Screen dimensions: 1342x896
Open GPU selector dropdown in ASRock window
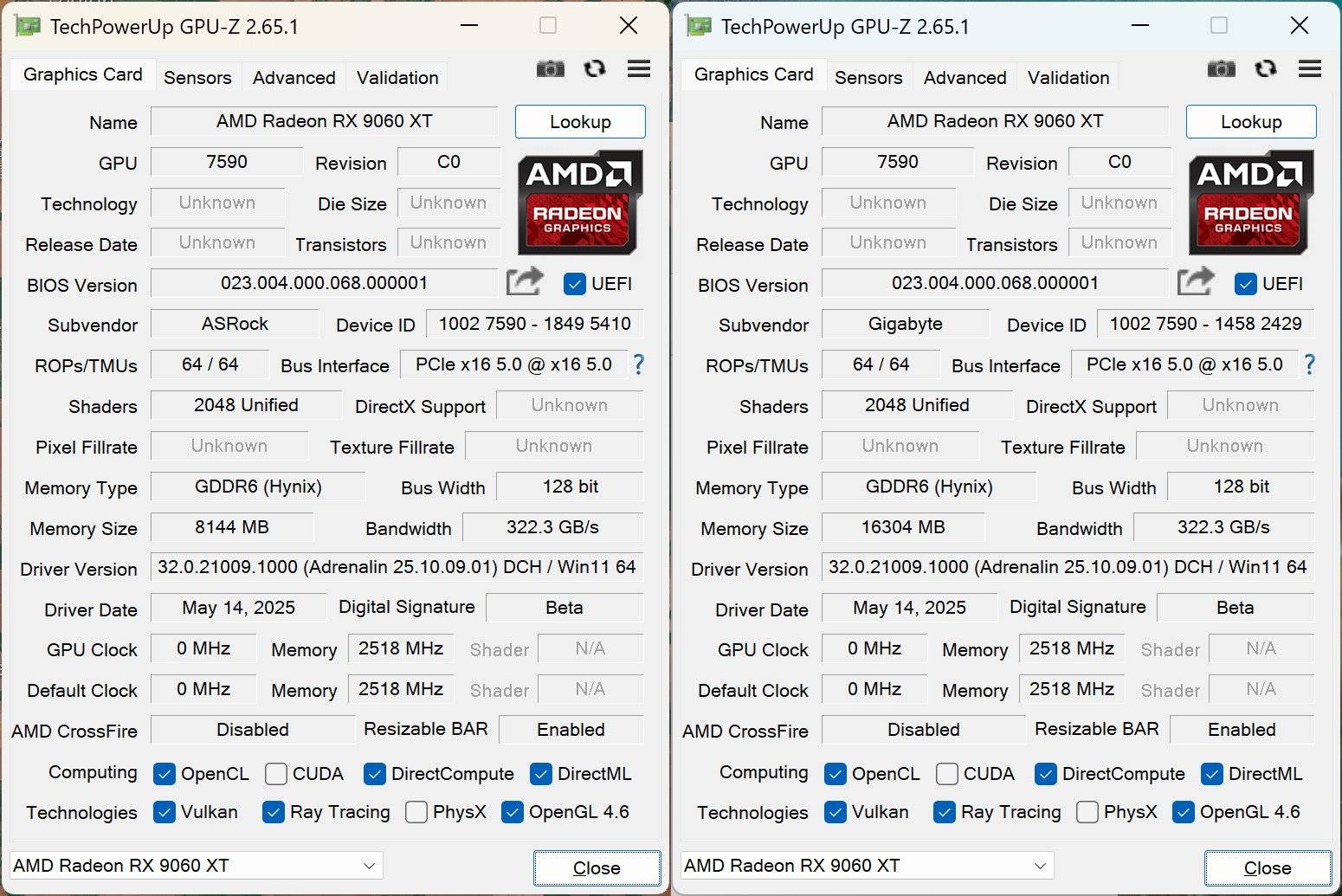197,866
